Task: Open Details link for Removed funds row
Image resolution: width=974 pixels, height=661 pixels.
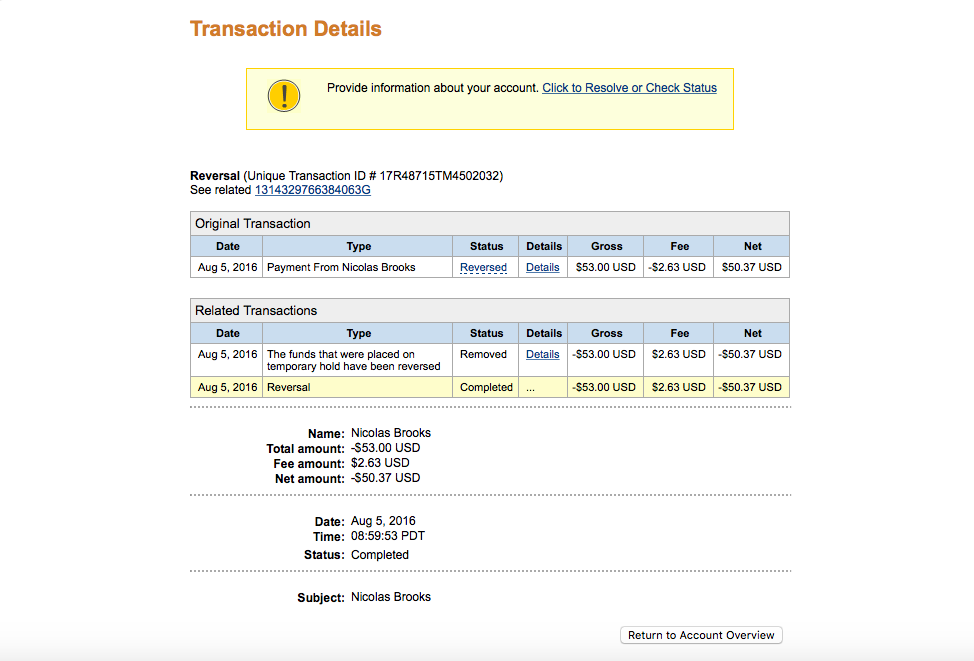Action: coord(542,354)
